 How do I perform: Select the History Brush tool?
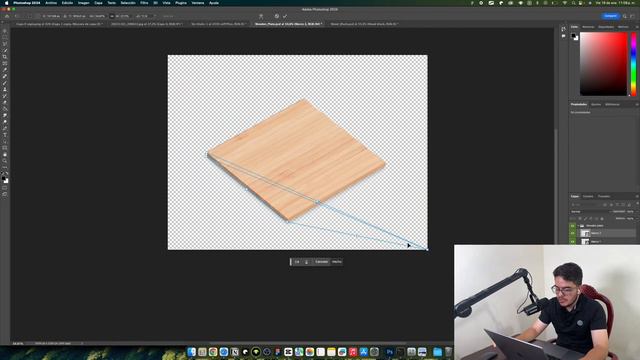[5, 96]
